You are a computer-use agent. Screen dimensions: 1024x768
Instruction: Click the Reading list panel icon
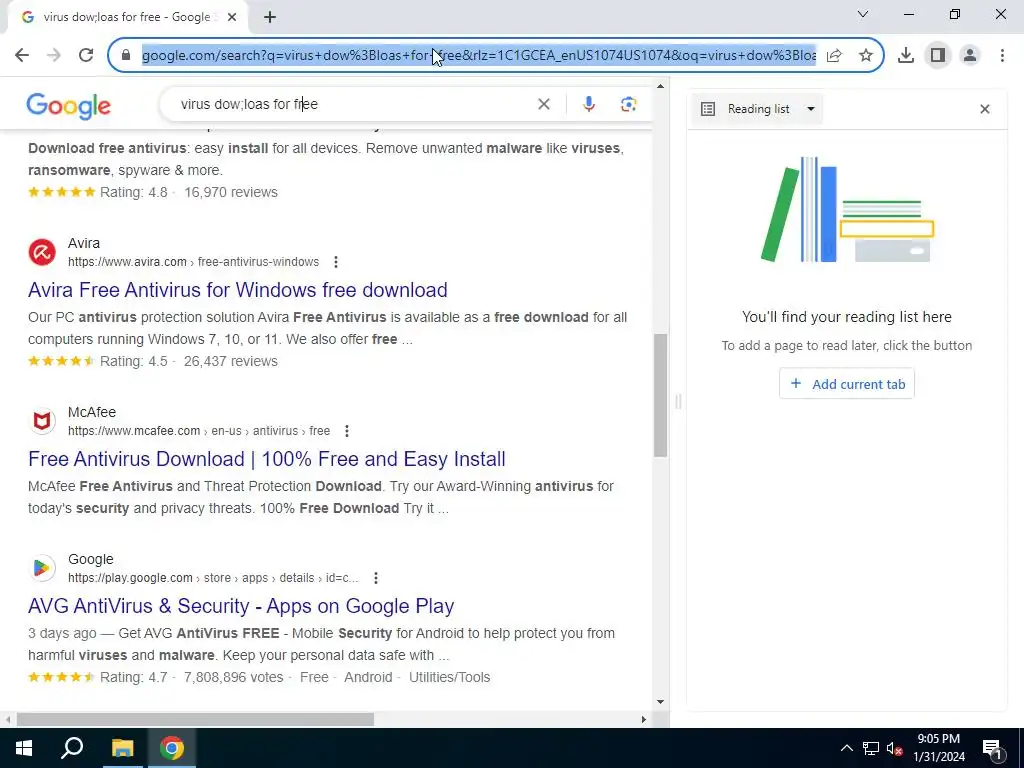[x=708, y=109]
